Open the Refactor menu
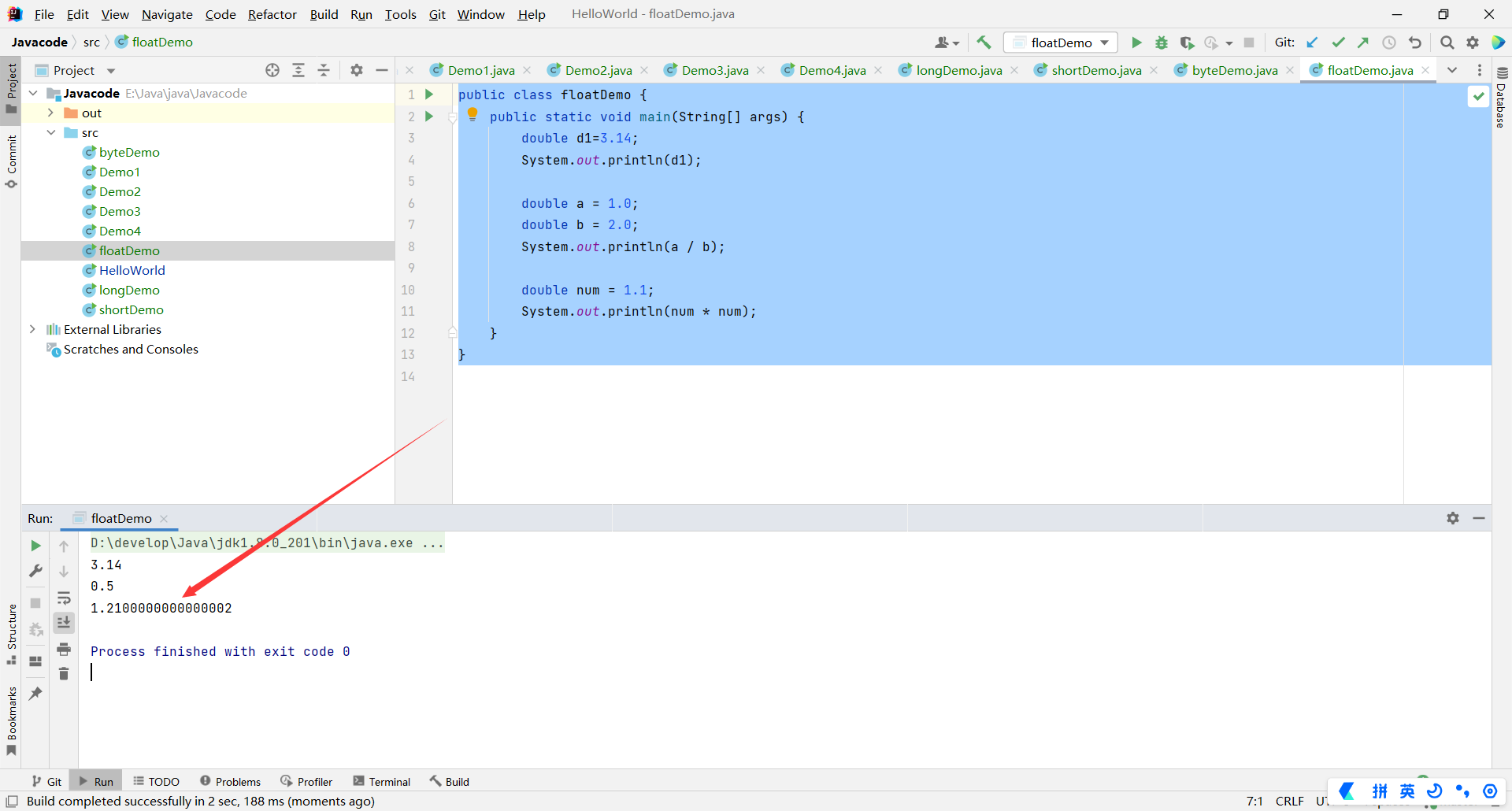Viewport: 1512px width, 811px height. 272,14
